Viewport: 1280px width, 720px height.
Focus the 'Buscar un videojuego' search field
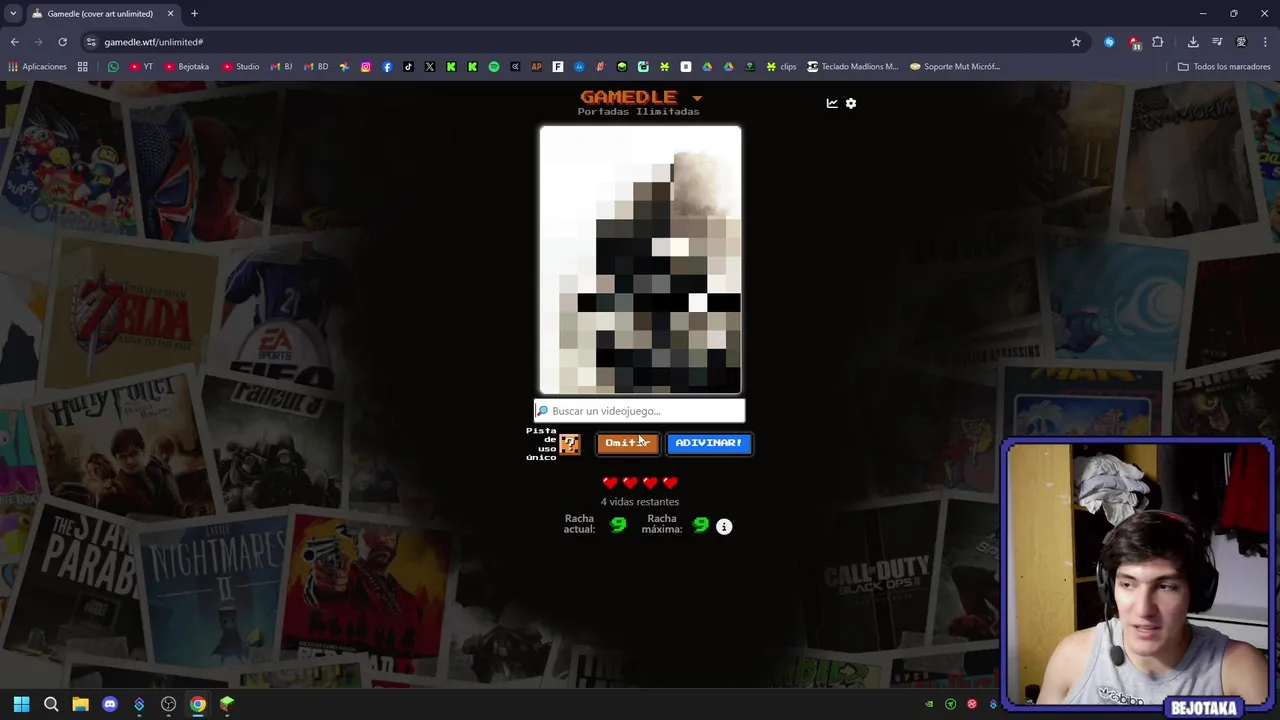point(640,411)
